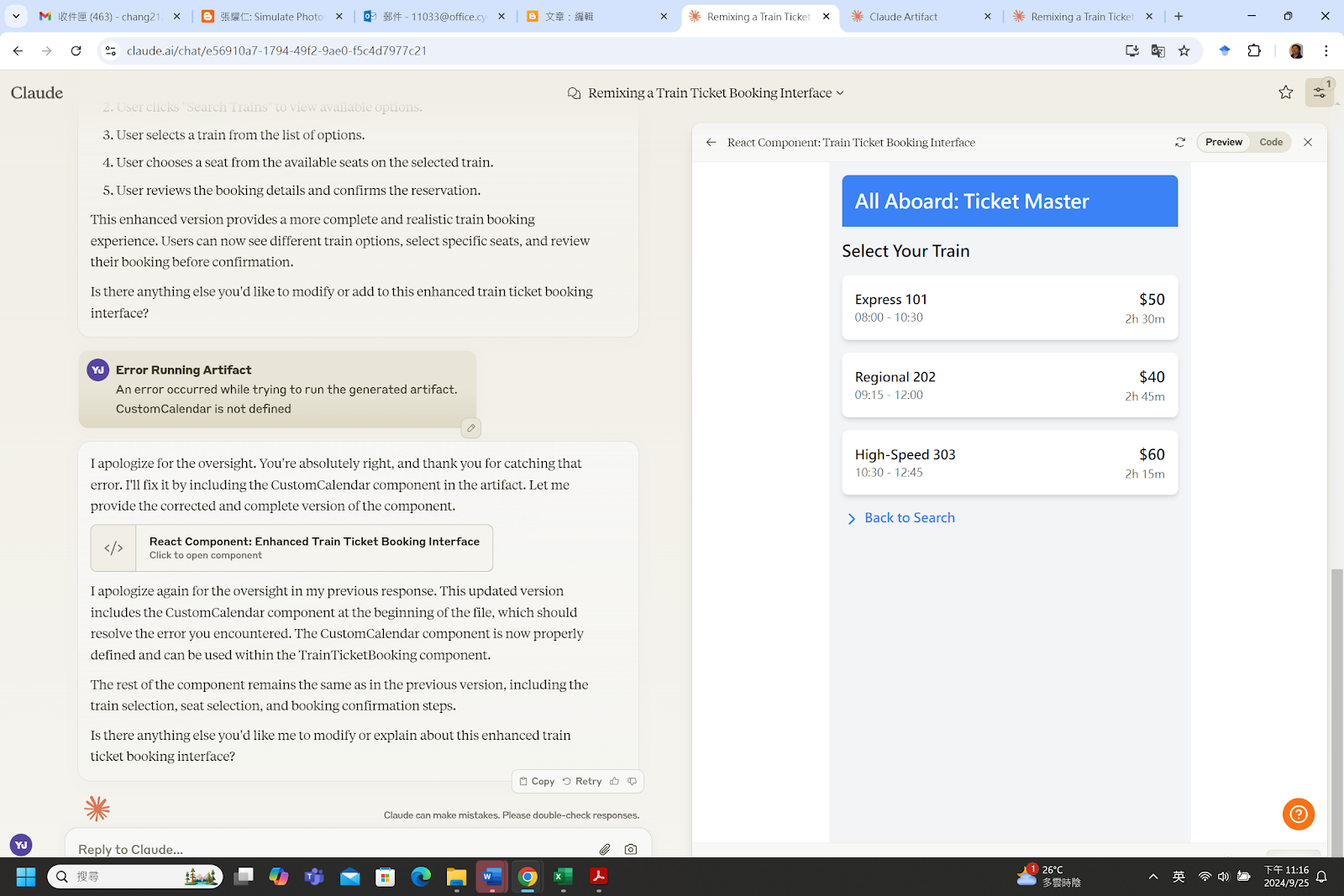
Task: Switch artifact view to Preview
Action: (x=1223, y=142)
